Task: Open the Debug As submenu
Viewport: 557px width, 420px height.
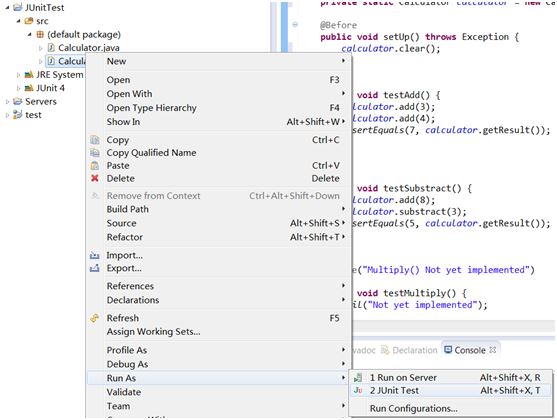Action: coord(218,364)
